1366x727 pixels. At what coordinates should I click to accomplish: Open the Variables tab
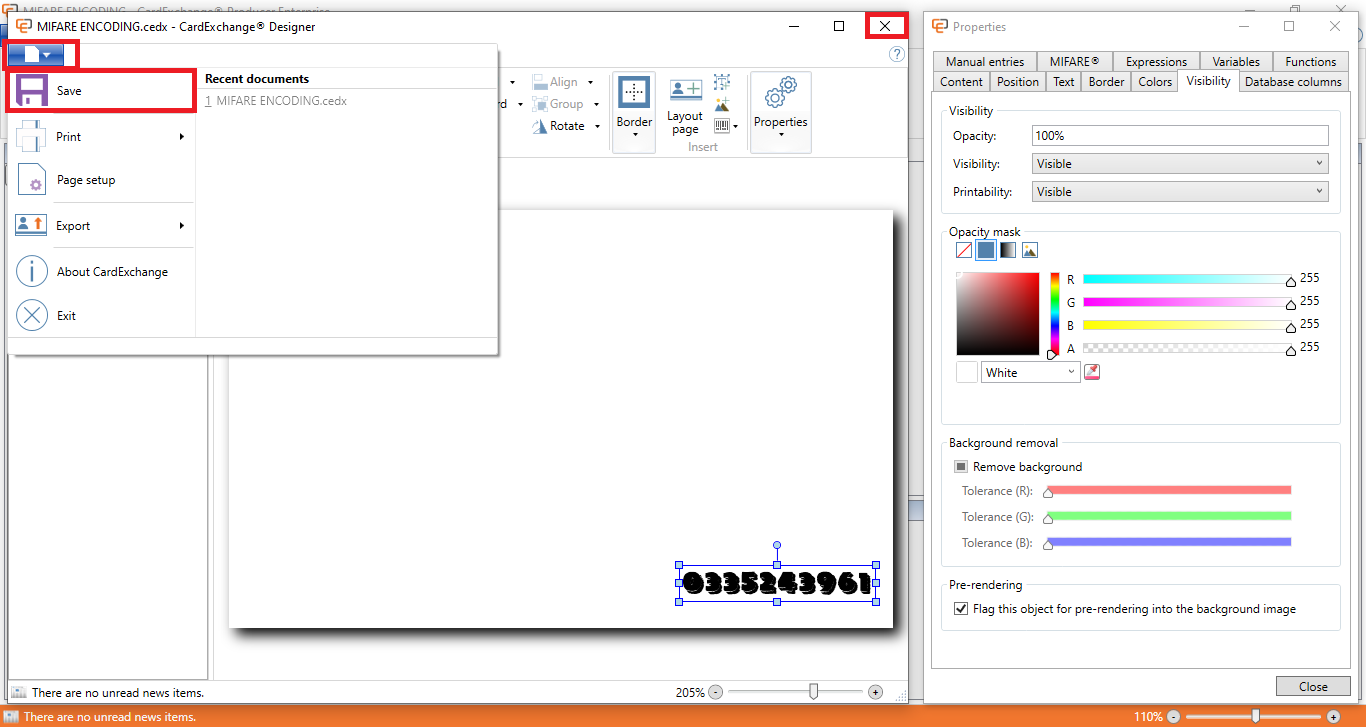[x=1236, y=61]
